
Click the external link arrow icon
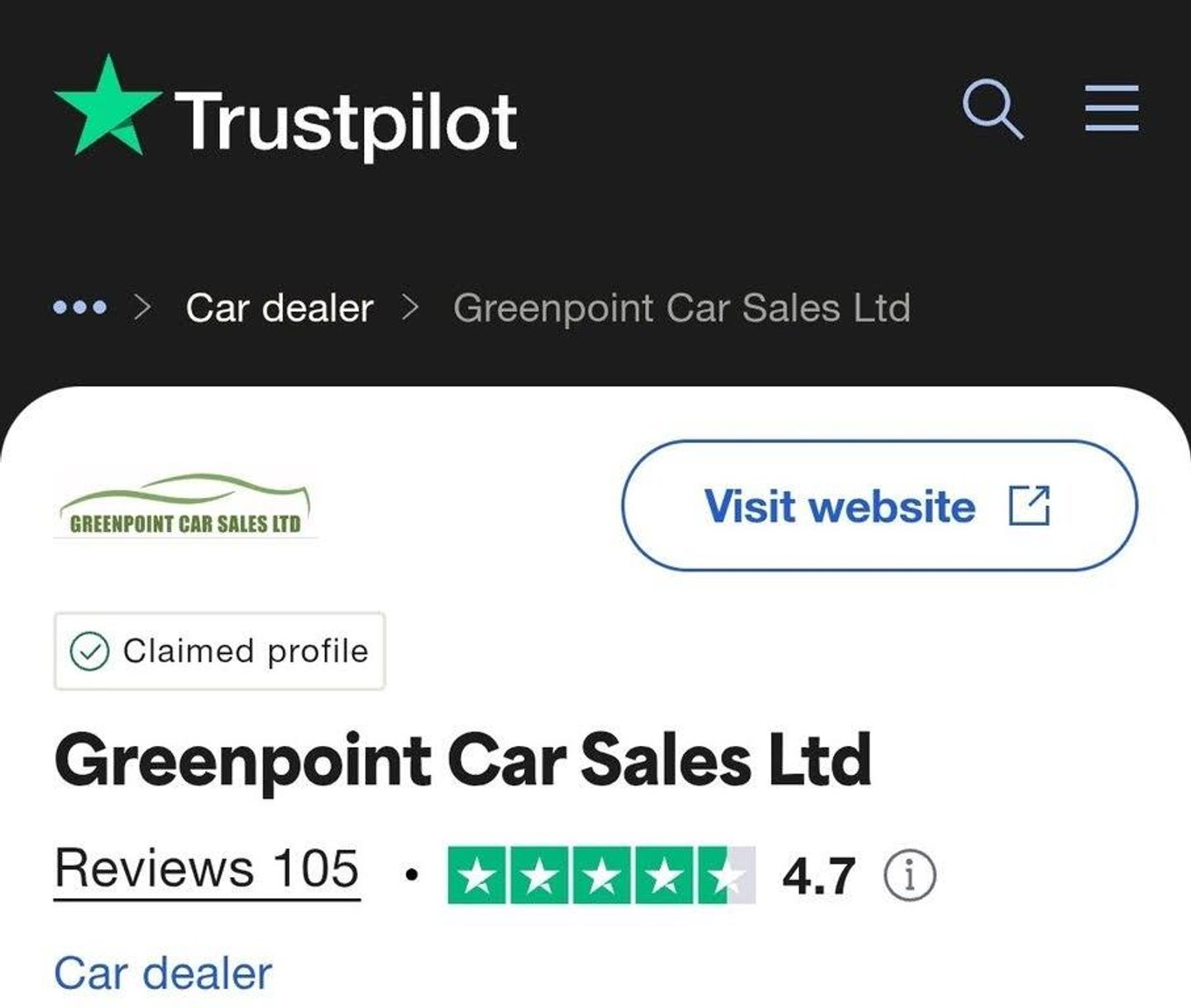1030,505
